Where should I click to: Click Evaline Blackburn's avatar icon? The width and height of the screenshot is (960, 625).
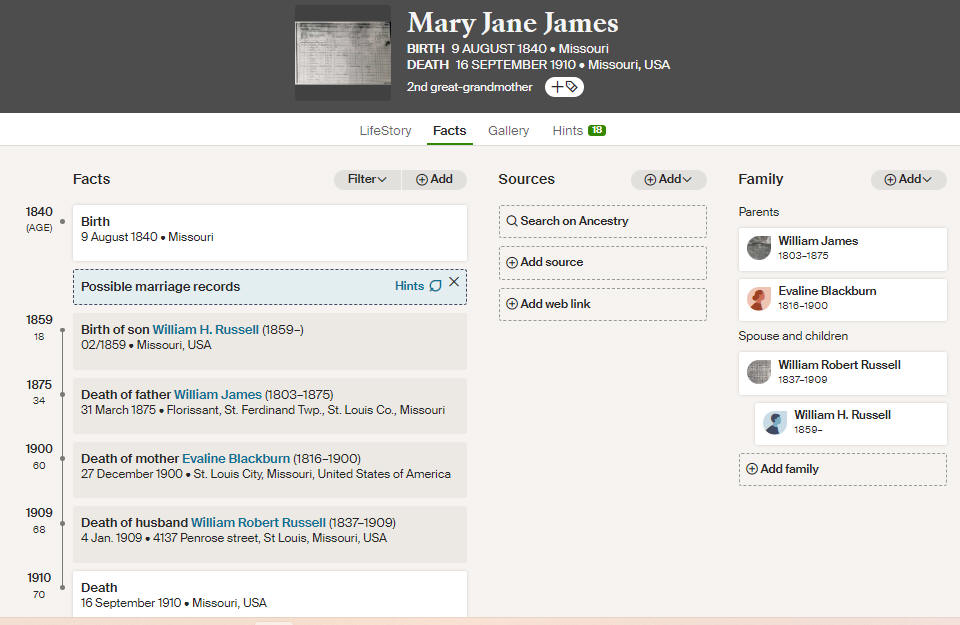pos(759,299)
